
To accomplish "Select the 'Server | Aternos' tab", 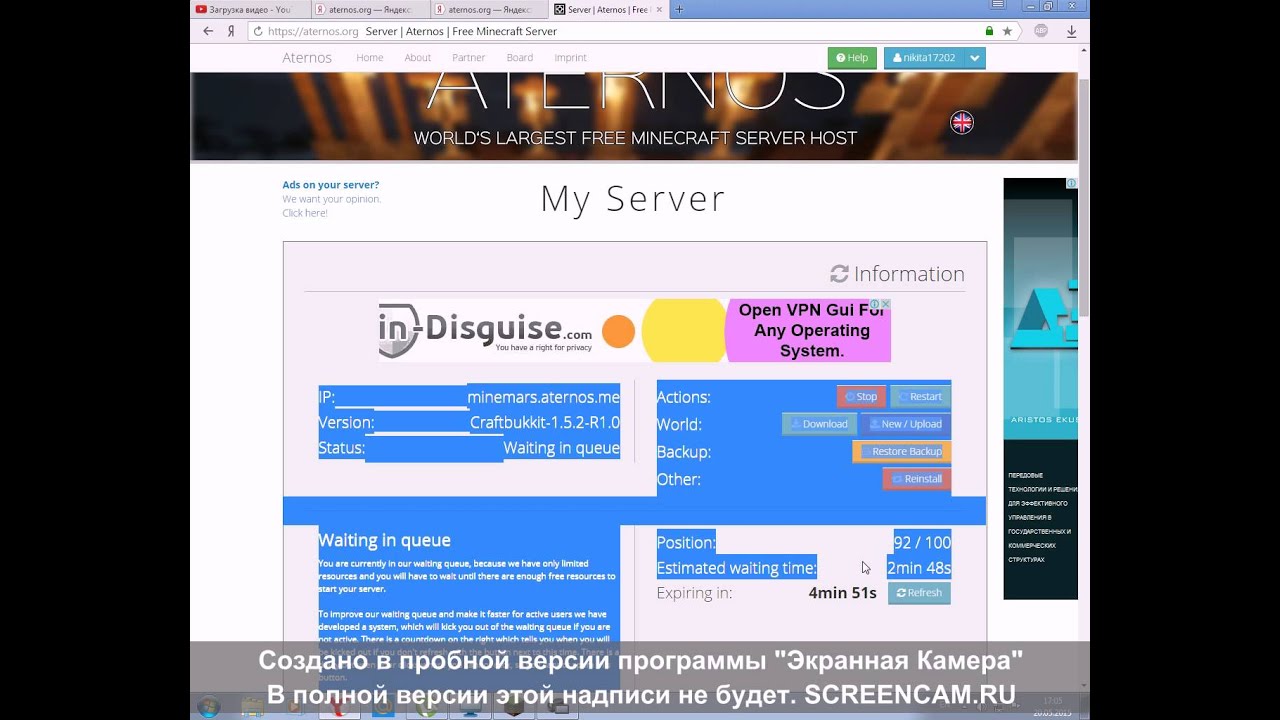I will pyautogui.click(x=609, y=9).
